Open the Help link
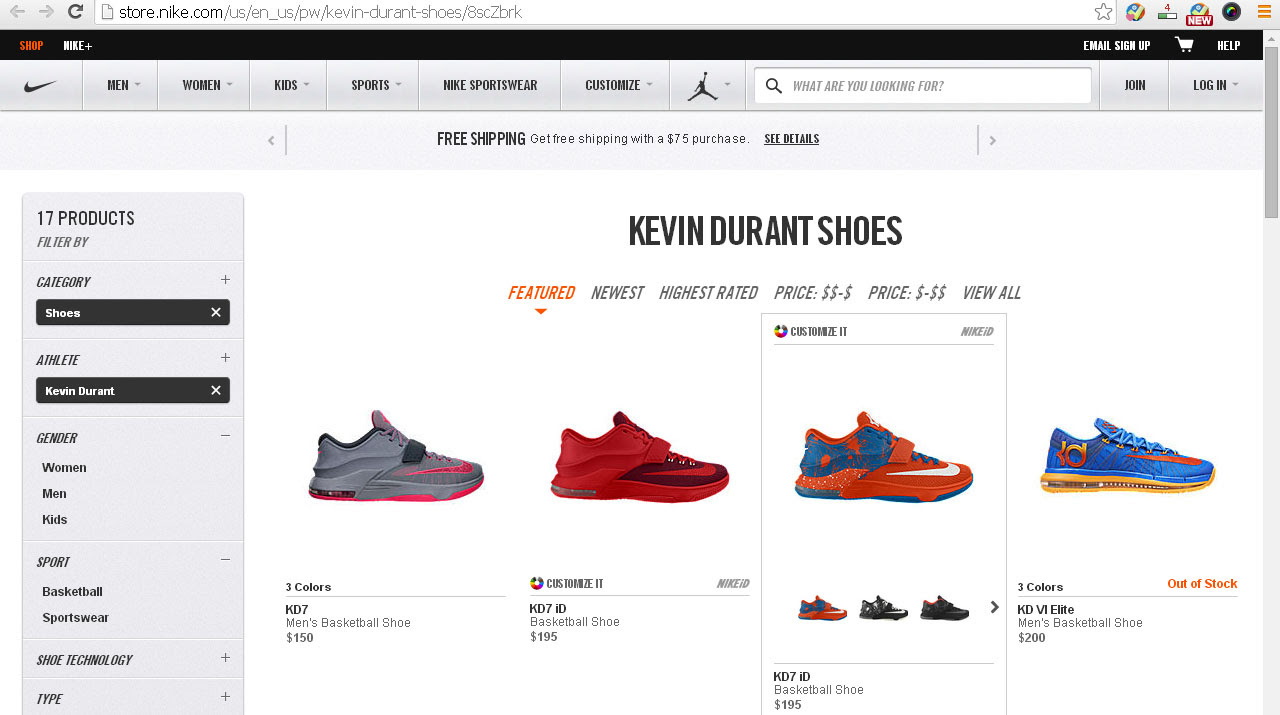 [x=1228, y=45]
